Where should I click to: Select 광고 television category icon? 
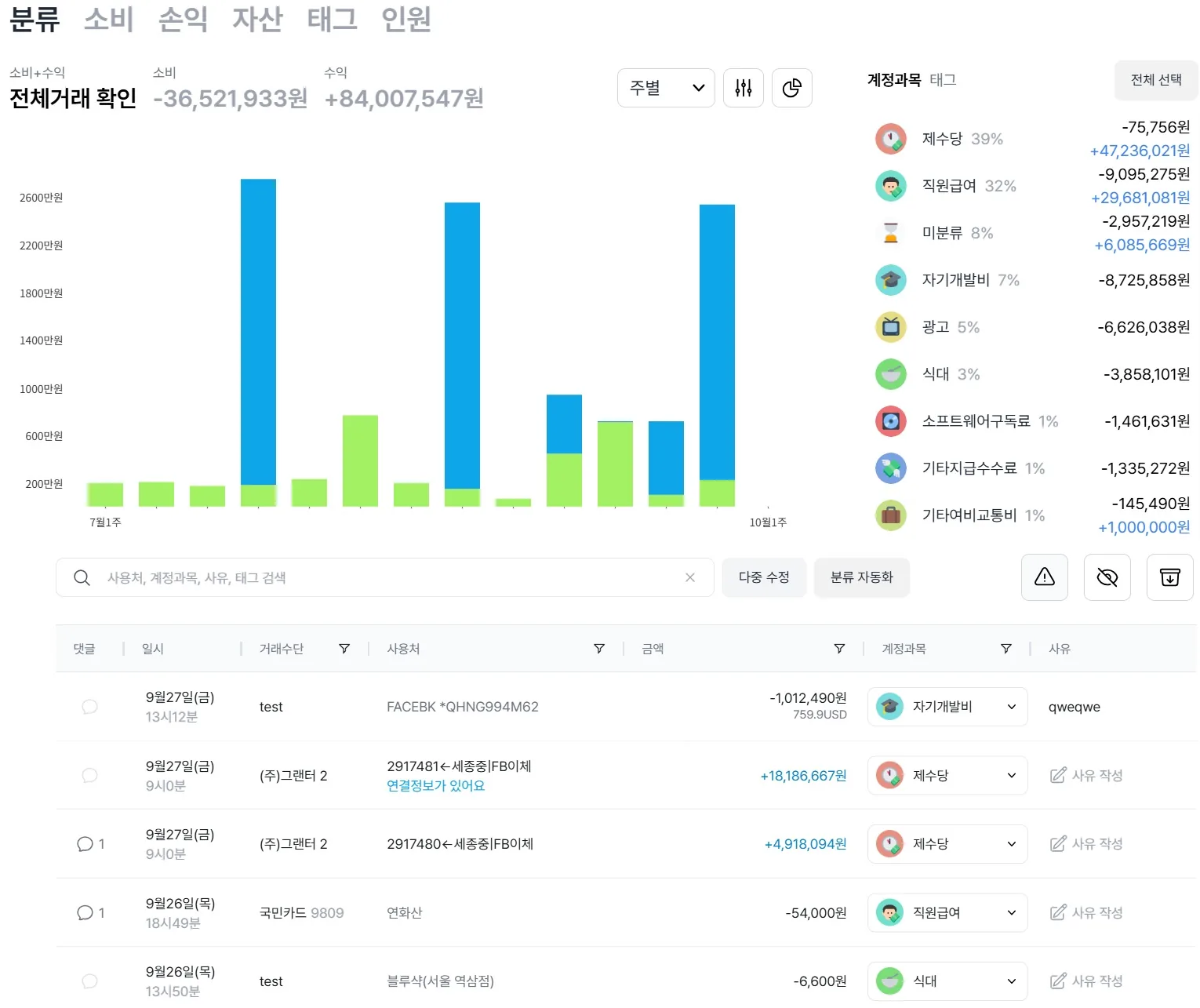[891, 327]
